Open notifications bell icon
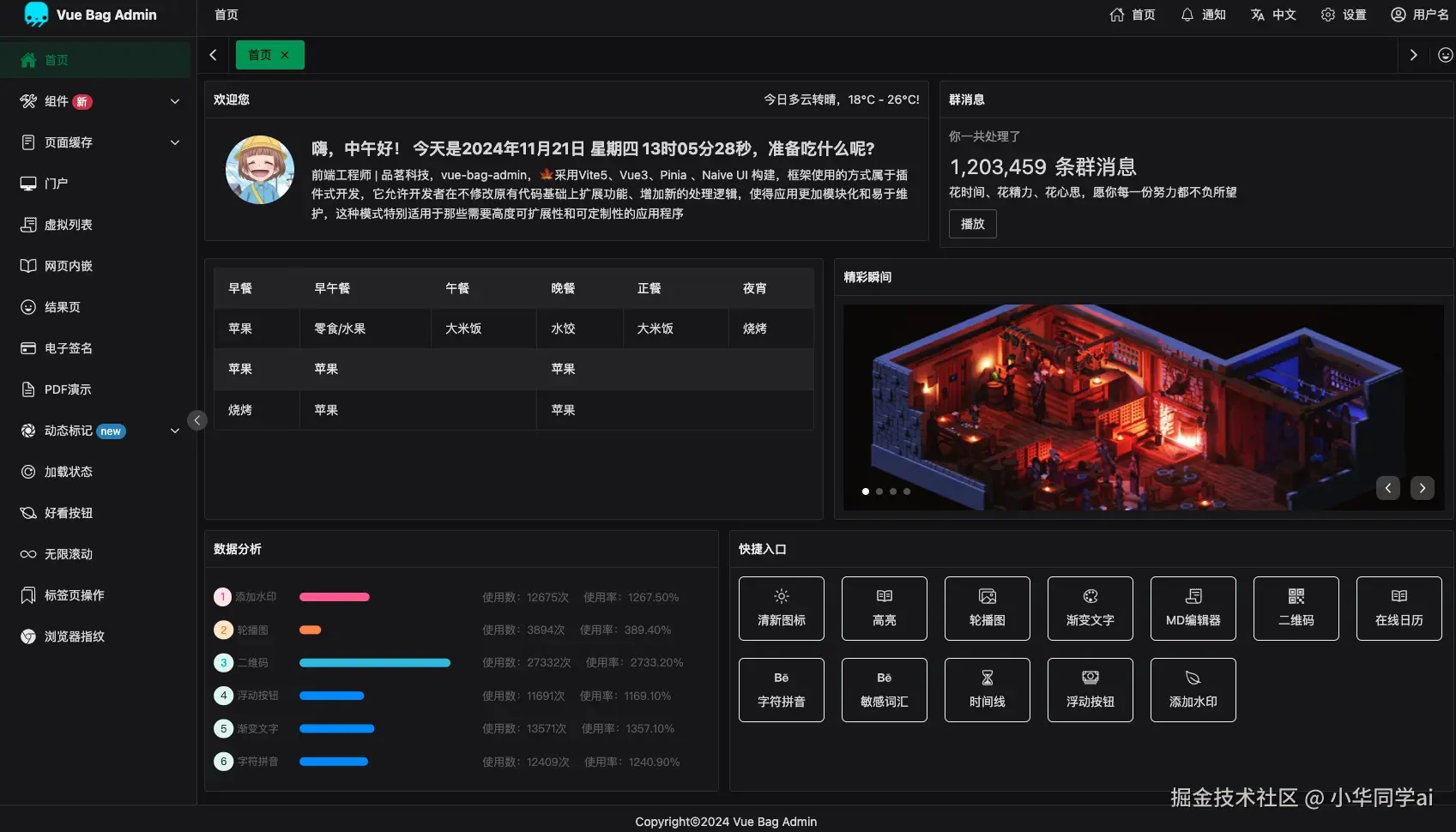1456x832 pixels. click(x=1187, y=15)
